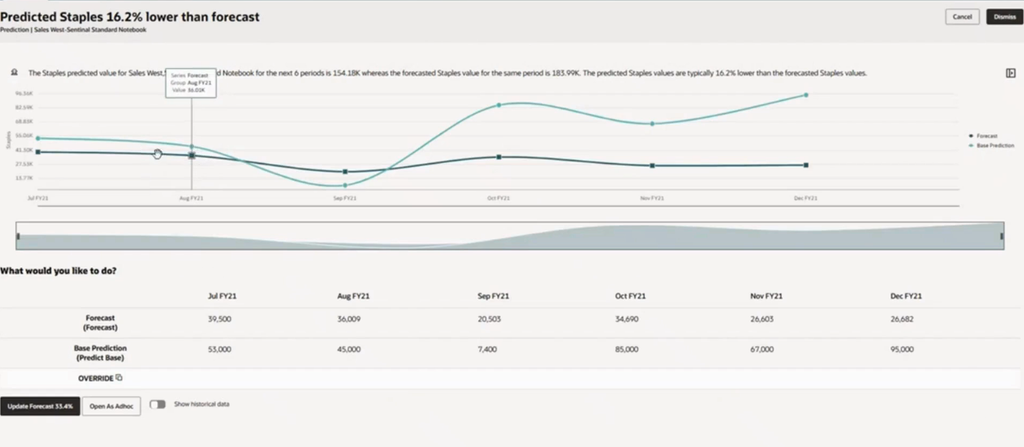Click Base Prediction value 67,000
The image size is (1024, 447).
pos(762,350)
